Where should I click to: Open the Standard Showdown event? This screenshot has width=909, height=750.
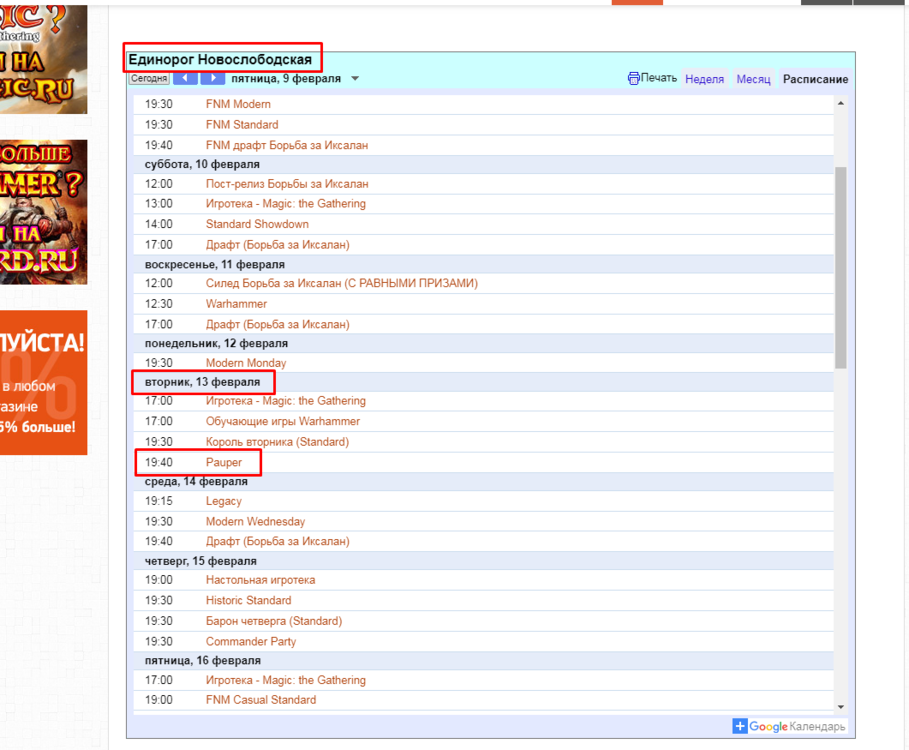tap(257, 224)
